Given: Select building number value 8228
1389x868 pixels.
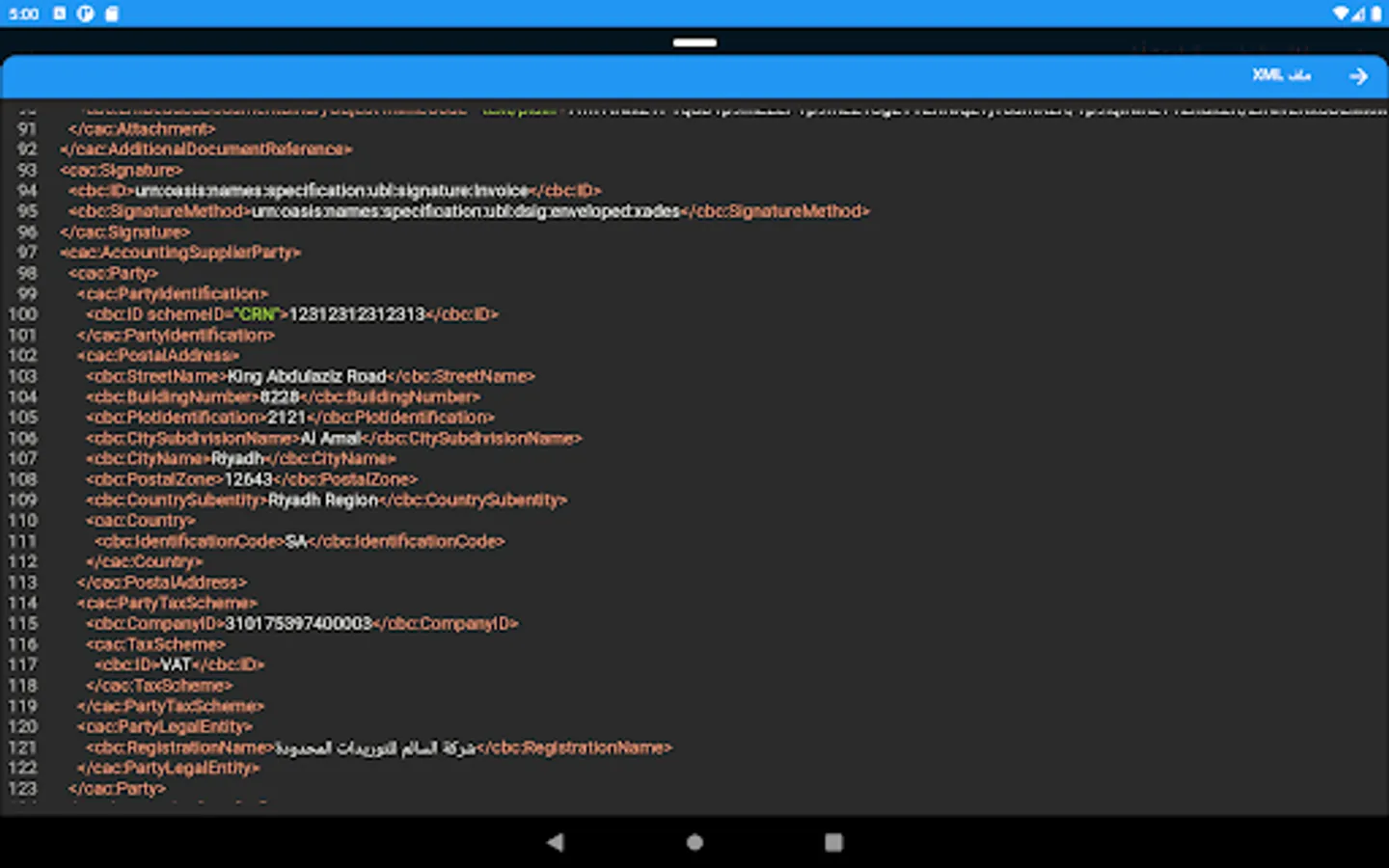Looking at the screenshot, I should coord(280,397).
